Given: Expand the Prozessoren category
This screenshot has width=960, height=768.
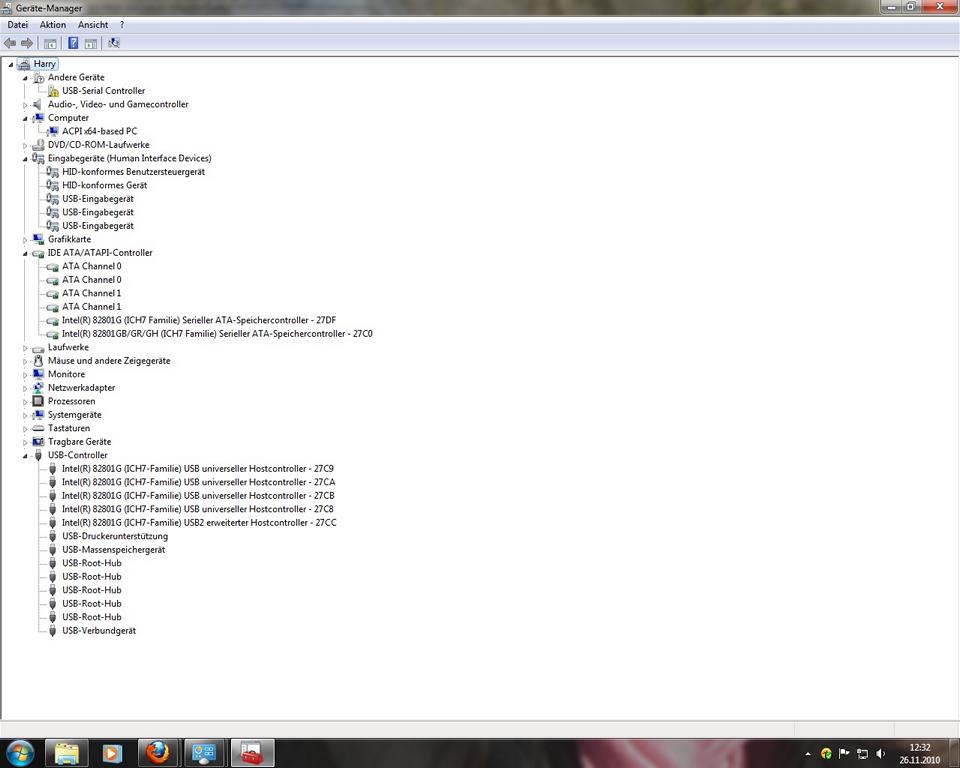Looking at the screenshot, I should point(25,402).
